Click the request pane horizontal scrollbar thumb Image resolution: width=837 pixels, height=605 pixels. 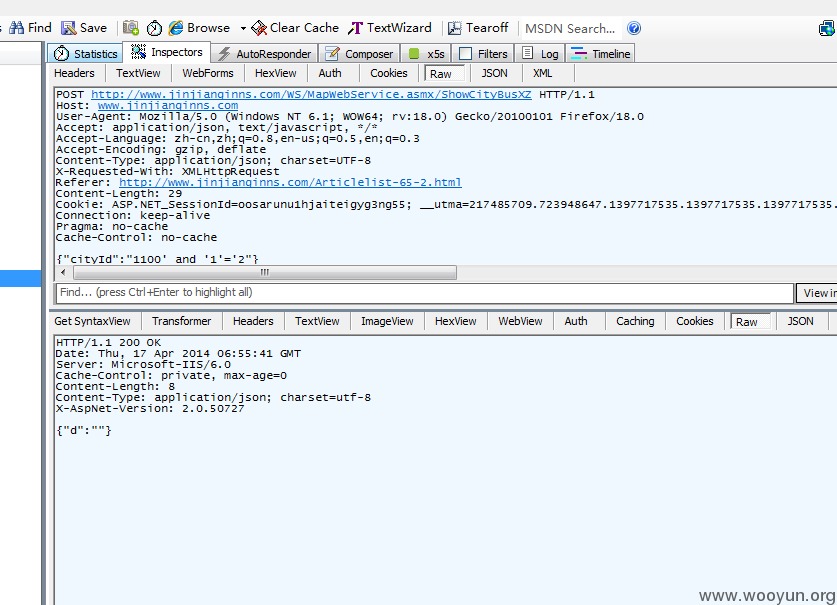click(264, 272)
